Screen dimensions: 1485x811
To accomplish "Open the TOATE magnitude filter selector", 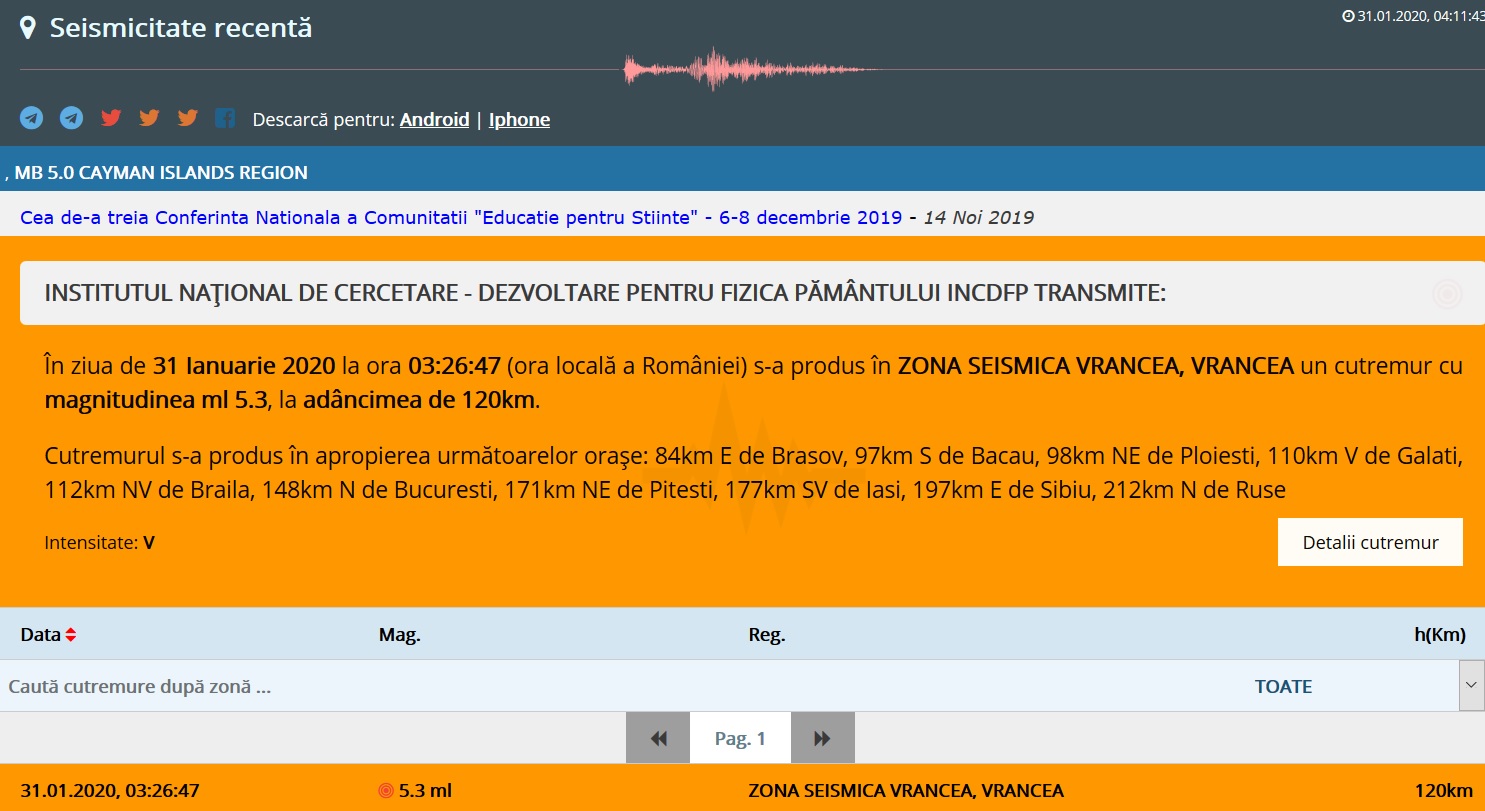I will pos(1283,686).
